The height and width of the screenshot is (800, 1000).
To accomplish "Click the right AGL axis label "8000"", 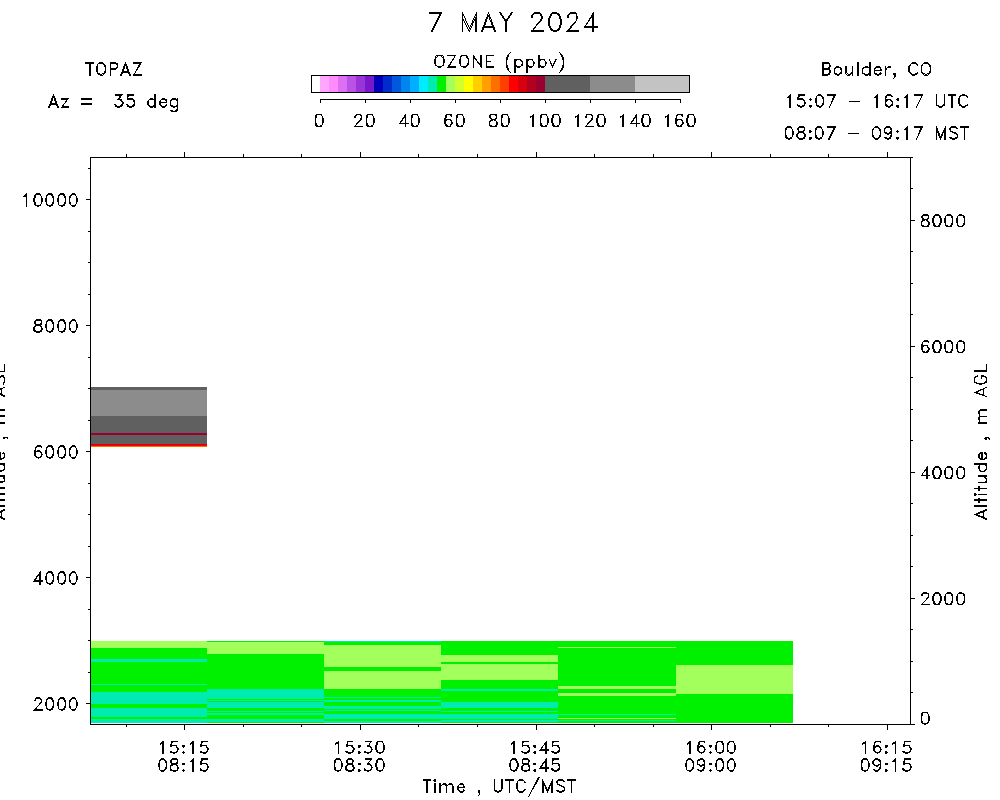I will click(x=943, y=221).
